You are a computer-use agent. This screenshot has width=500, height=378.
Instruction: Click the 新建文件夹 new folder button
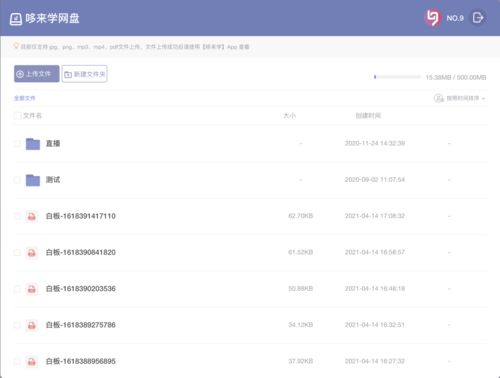pyautogui.click(x=84, y=74)
